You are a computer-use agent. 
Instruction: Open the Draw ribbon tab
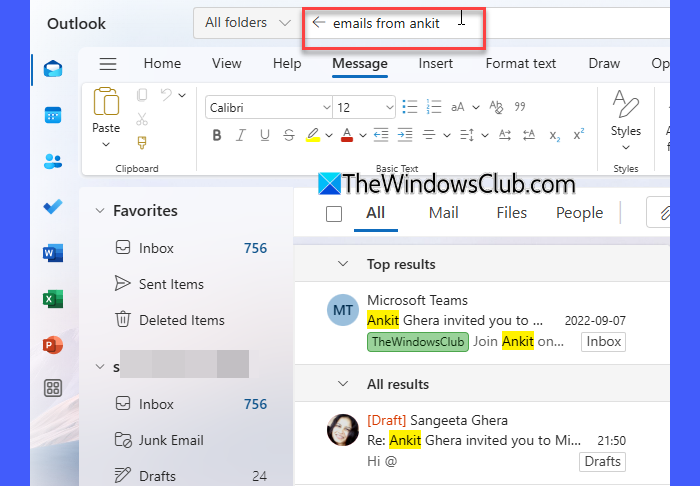point(604,64)
